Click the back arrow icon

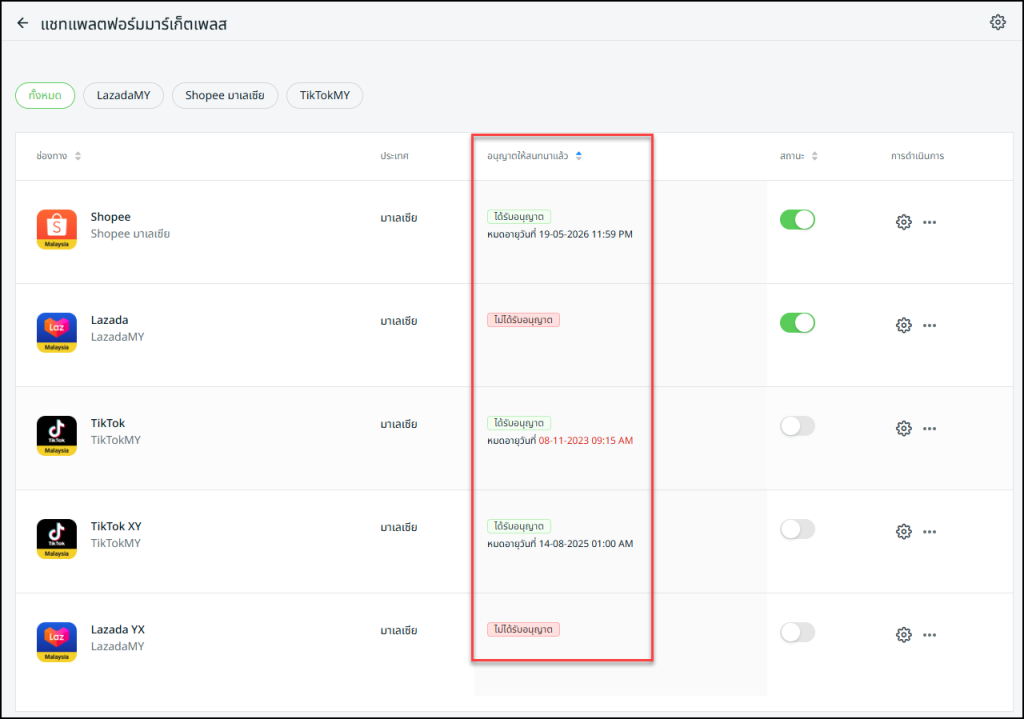point(23,23)
